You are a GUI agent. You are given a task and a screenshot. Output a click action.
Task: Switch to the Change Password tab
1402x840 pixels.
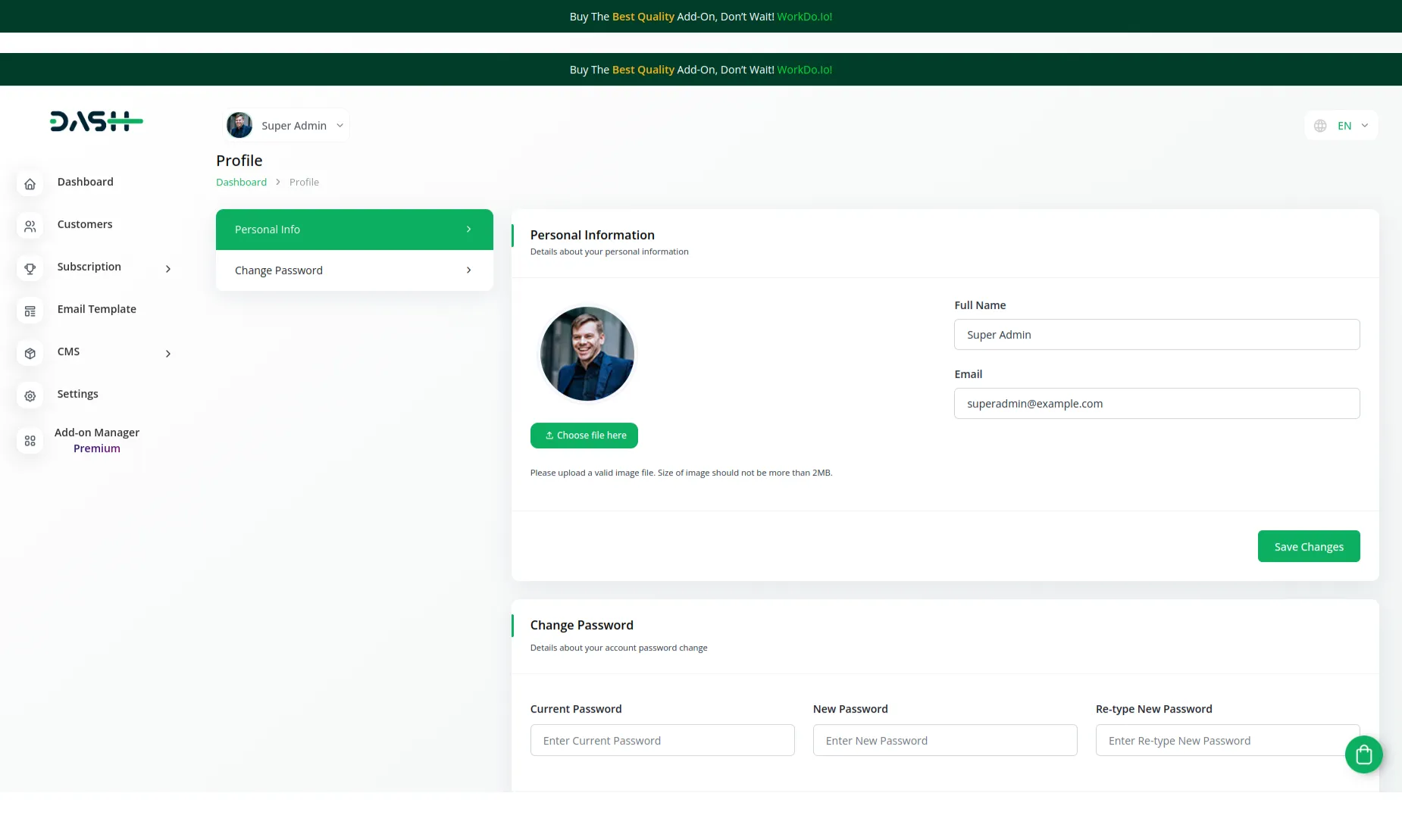[354, 270]
